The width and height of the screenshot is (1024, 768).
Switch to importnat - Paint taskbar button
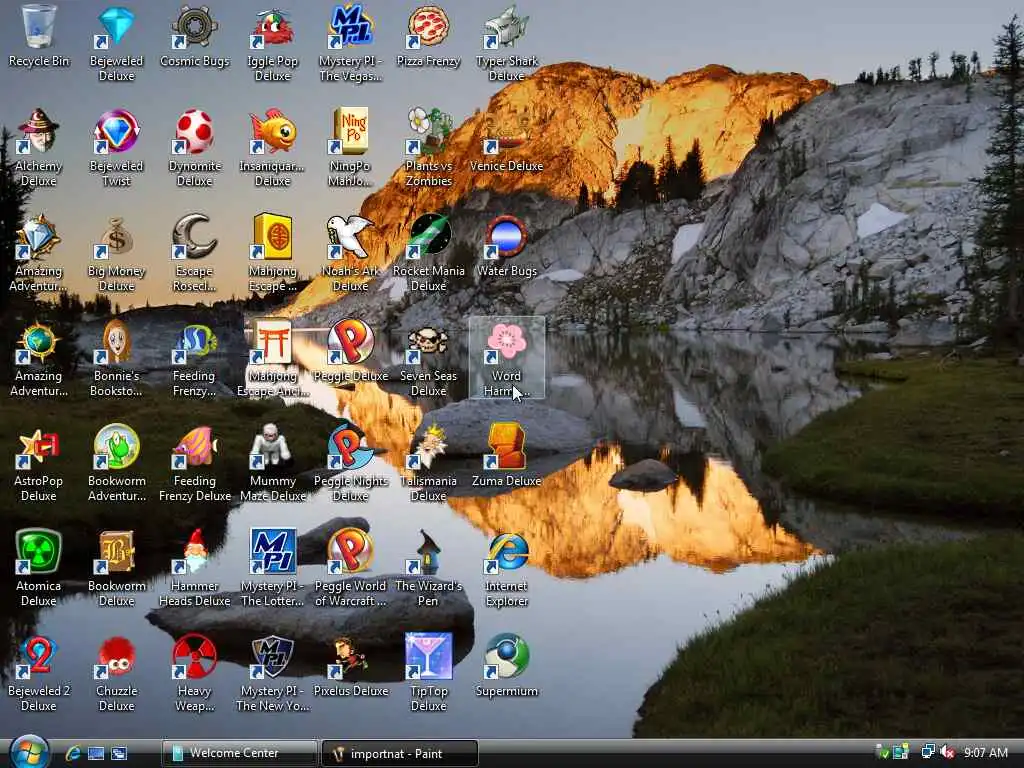coord(400,754)
